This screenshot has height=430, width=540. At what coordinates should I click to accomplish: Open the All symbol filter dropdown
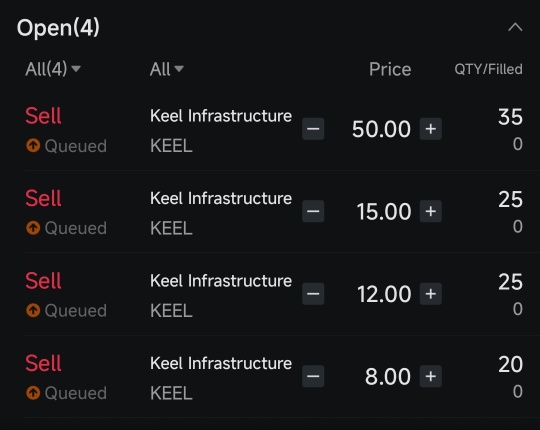[x=167, y=69]
